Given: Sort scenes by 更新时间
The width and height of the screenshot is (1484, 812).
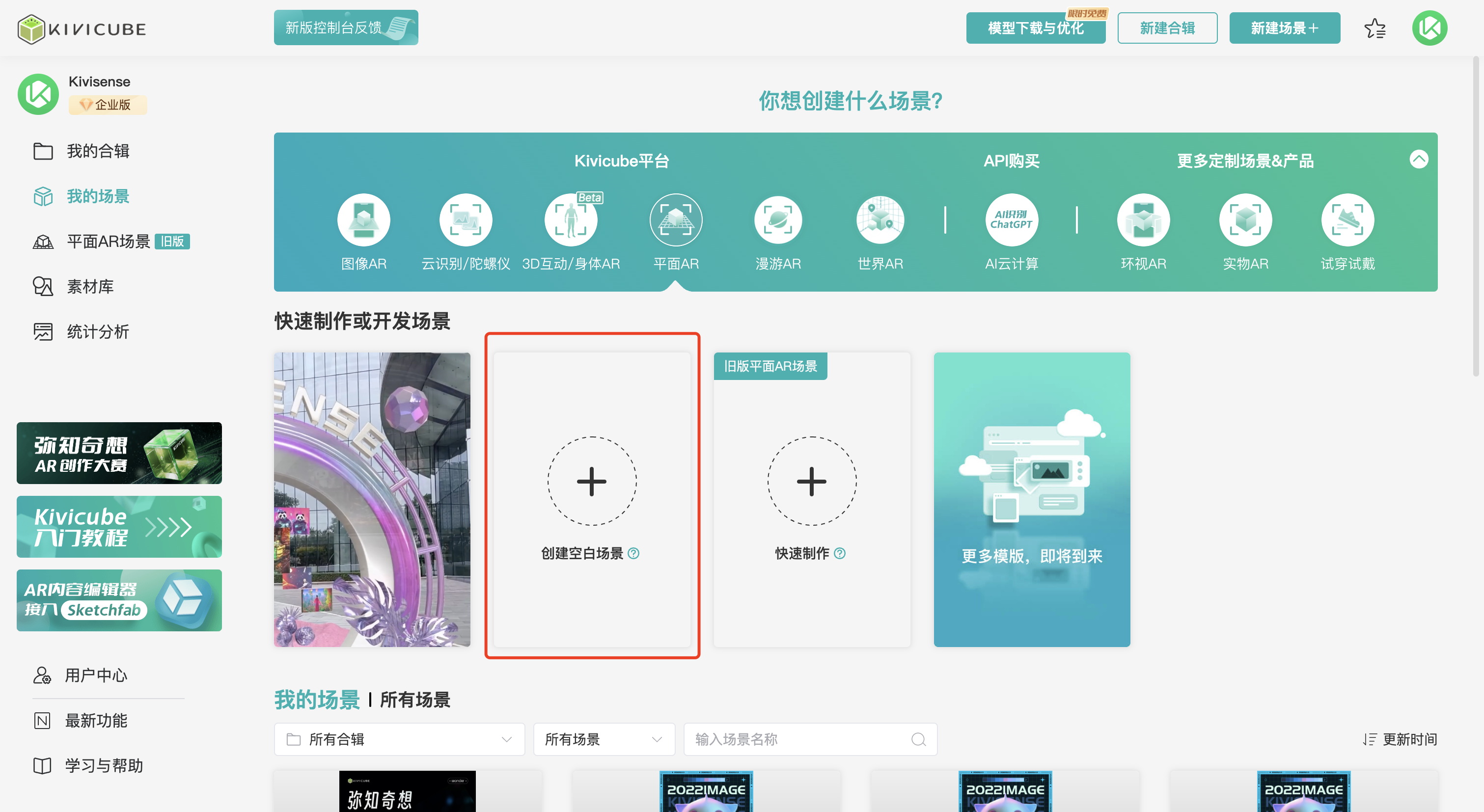Looking at the screenshot, I should coord(1400,739).
